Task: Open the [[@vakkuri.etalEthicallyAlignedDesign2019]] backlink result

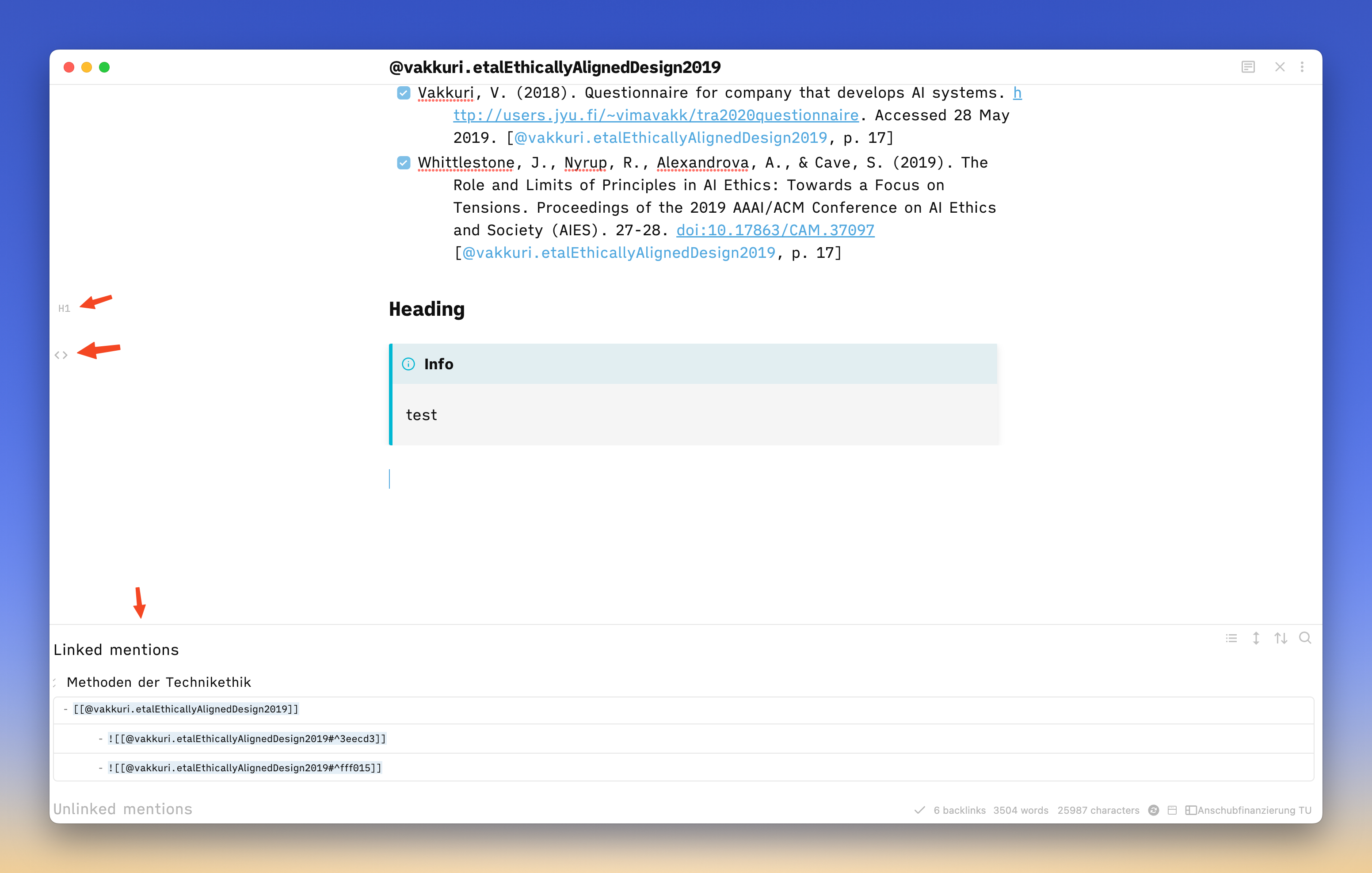Action: [186, 709]
